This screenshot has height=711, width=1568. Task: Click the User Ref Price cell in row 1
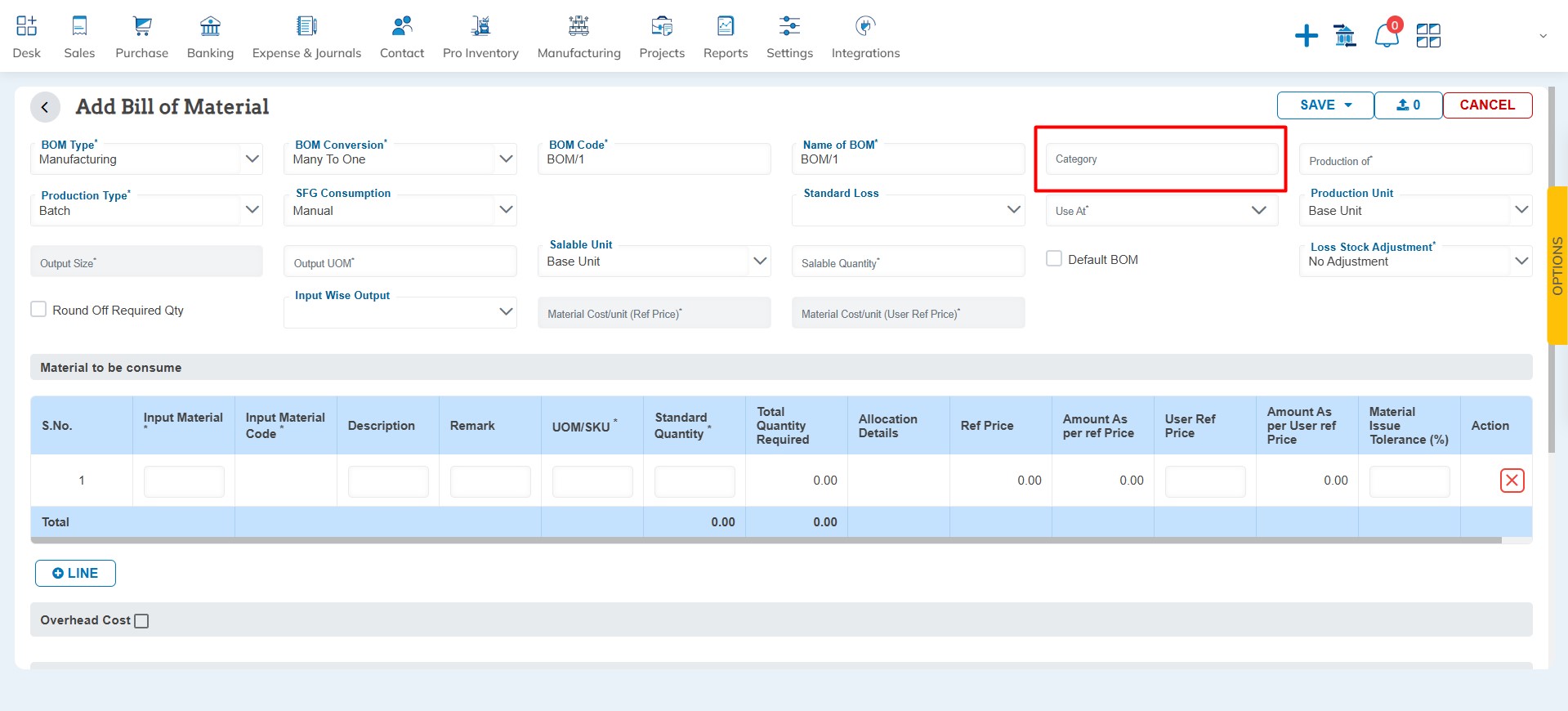tap(1205, 481)
